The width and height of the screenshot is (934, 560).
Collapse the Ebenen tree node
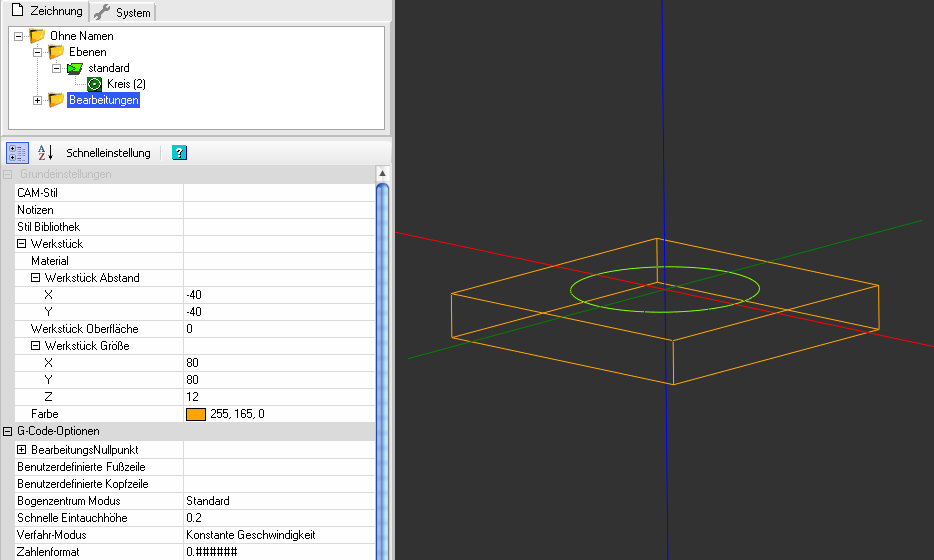[38, 52]
